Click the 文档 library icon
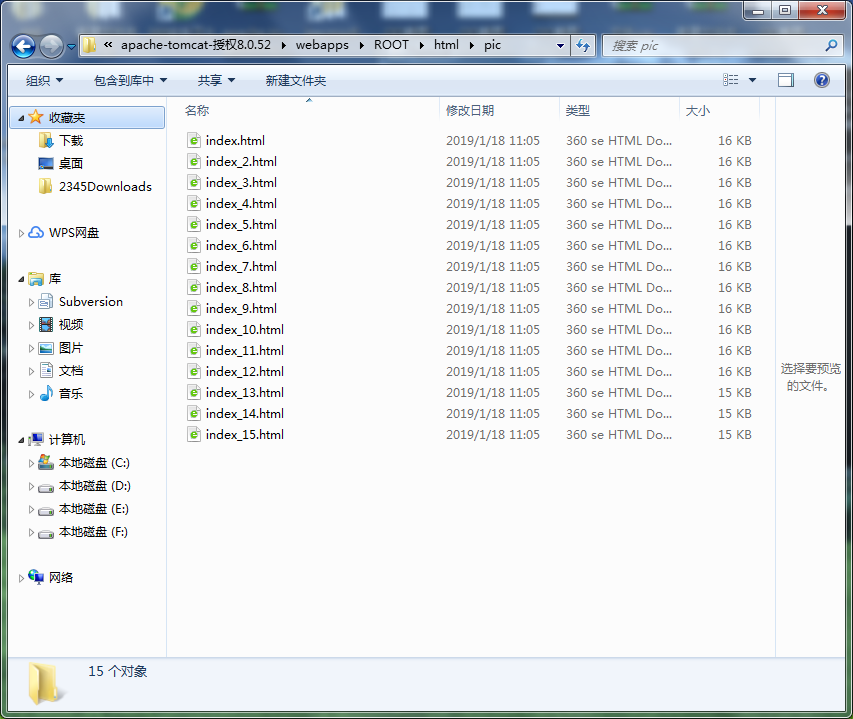The height and width of the screenshot is (719, 853). pos(46,370)
